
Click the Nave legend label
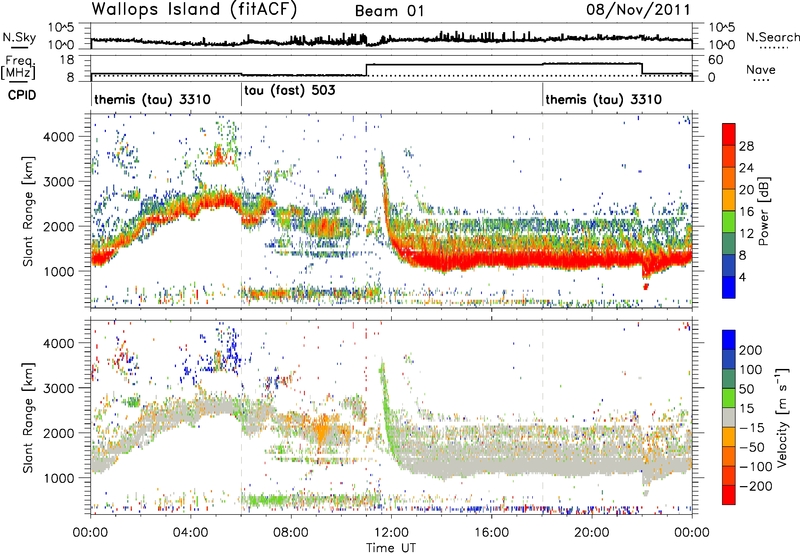tap(760, 70)
